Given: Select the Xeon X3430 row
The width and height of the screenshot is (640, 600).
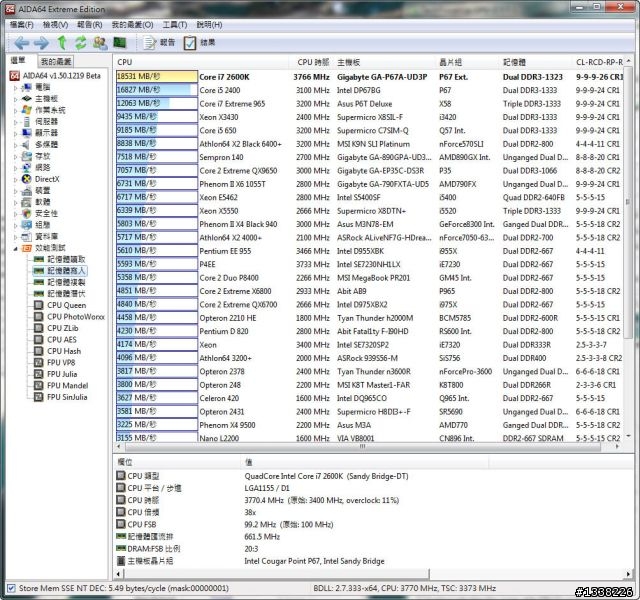Looking at the screenshot, I should pyautogui.click(x=369, y=117).
